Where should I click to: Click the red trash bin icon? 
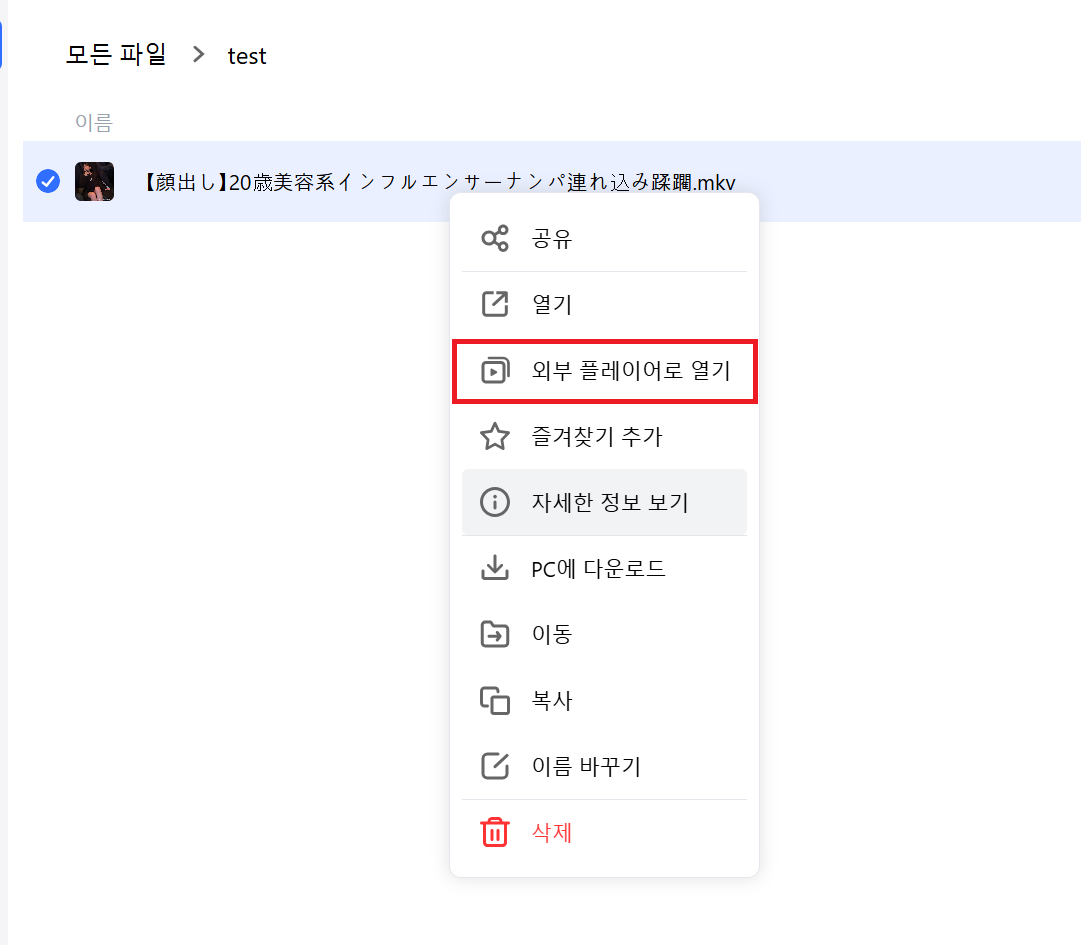(x=494, y=832)
